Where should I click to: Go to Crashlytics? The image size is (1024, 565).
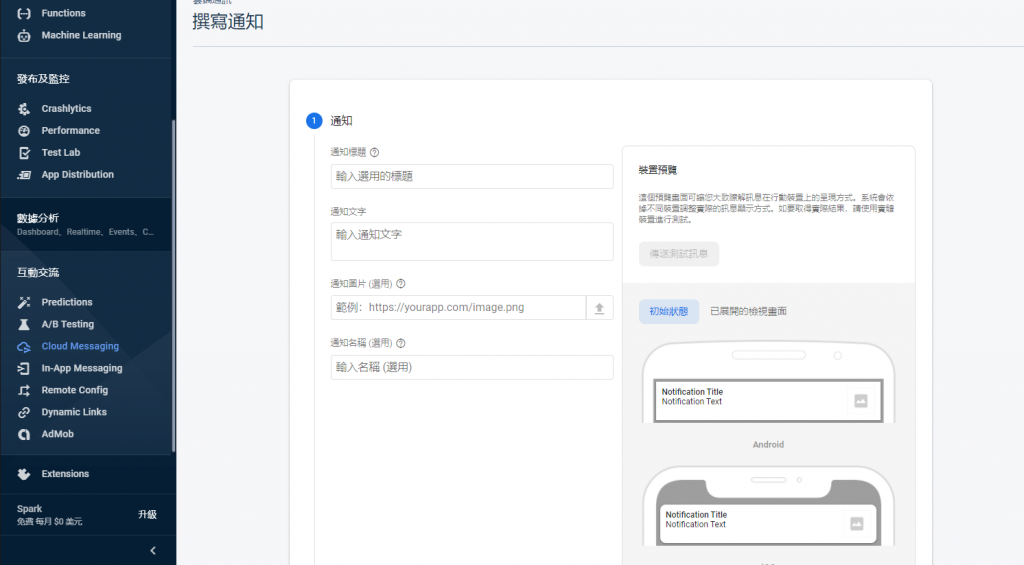[x=66, y=108]
